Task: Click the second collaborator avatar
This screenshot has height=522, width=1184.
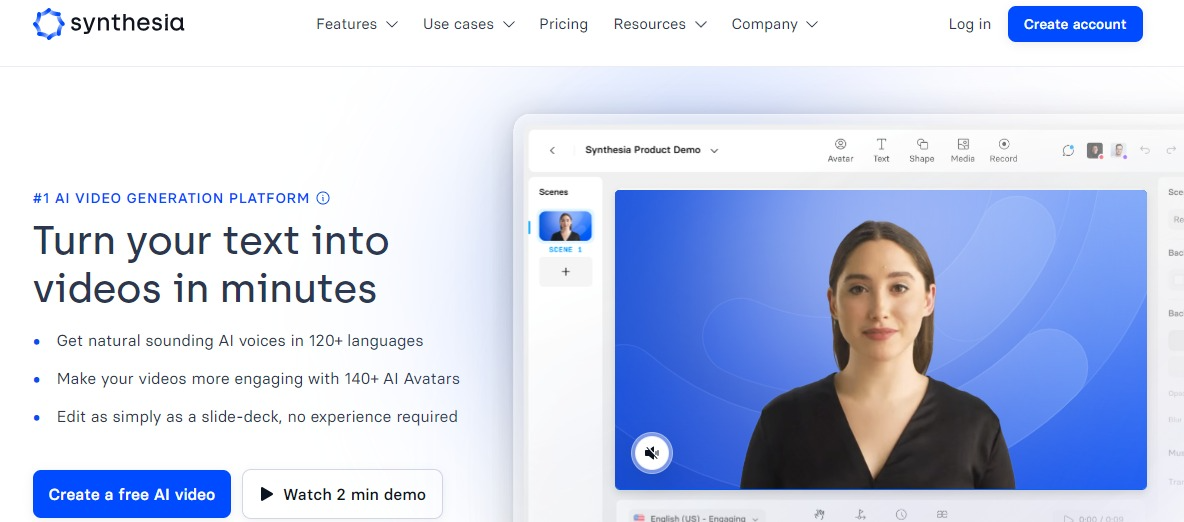Action: 1118,150
